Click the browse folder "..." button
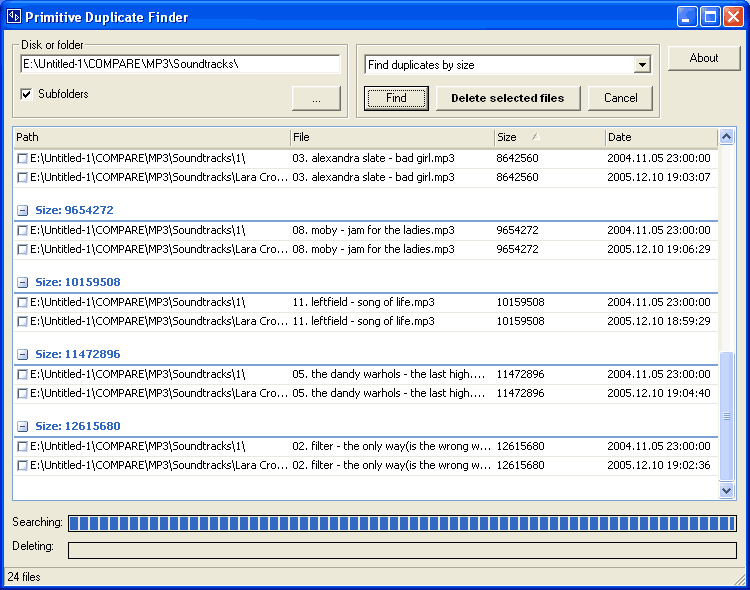The width and height of the screenshot is (750, 590). coord(316,98)
